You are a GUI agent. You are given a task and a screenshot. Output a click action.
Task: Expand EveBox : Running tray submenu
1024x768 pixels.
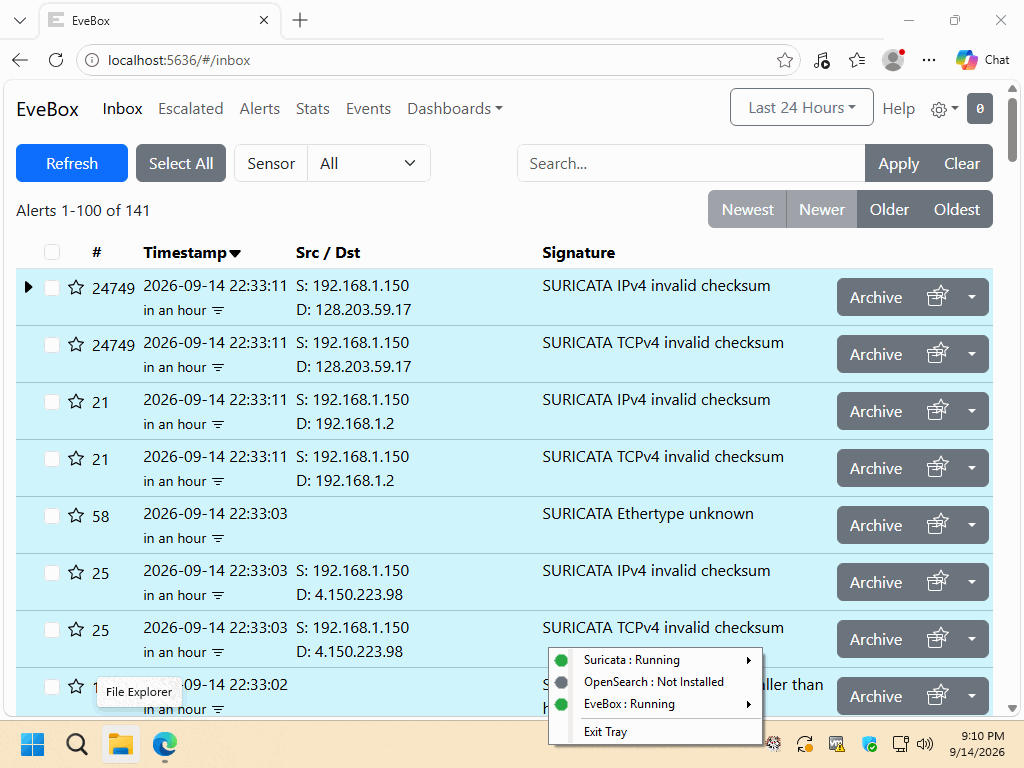[656, 704]
